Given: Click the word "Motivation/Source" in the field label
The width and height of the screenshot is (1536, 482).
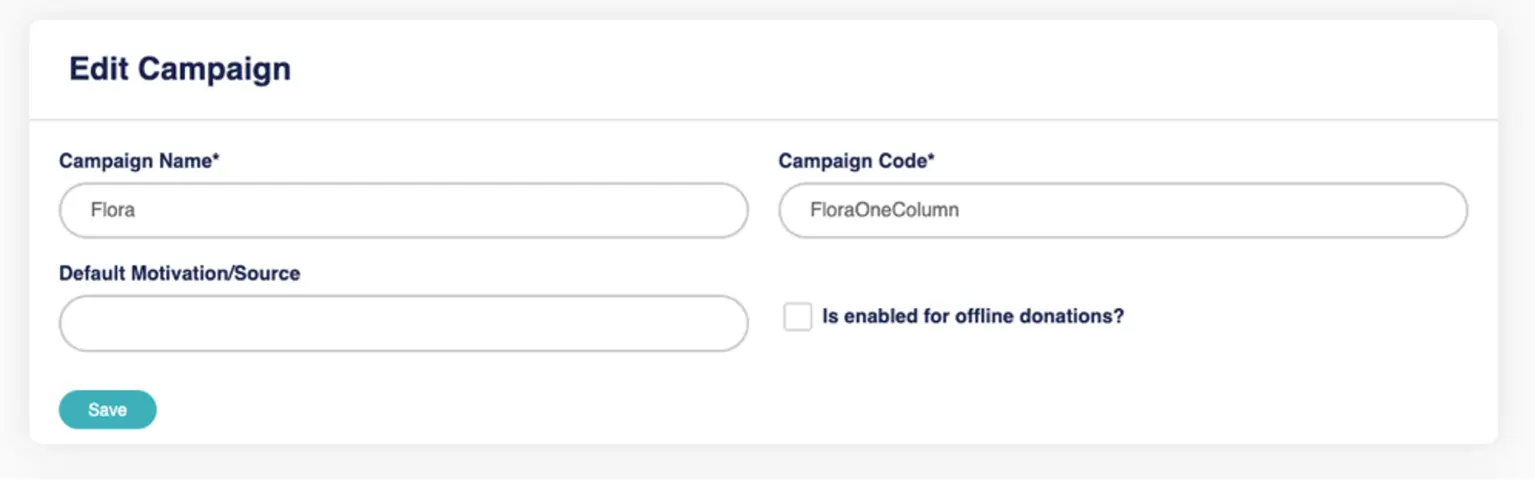Looking at the screenshot, I should [x=214, y=273].
